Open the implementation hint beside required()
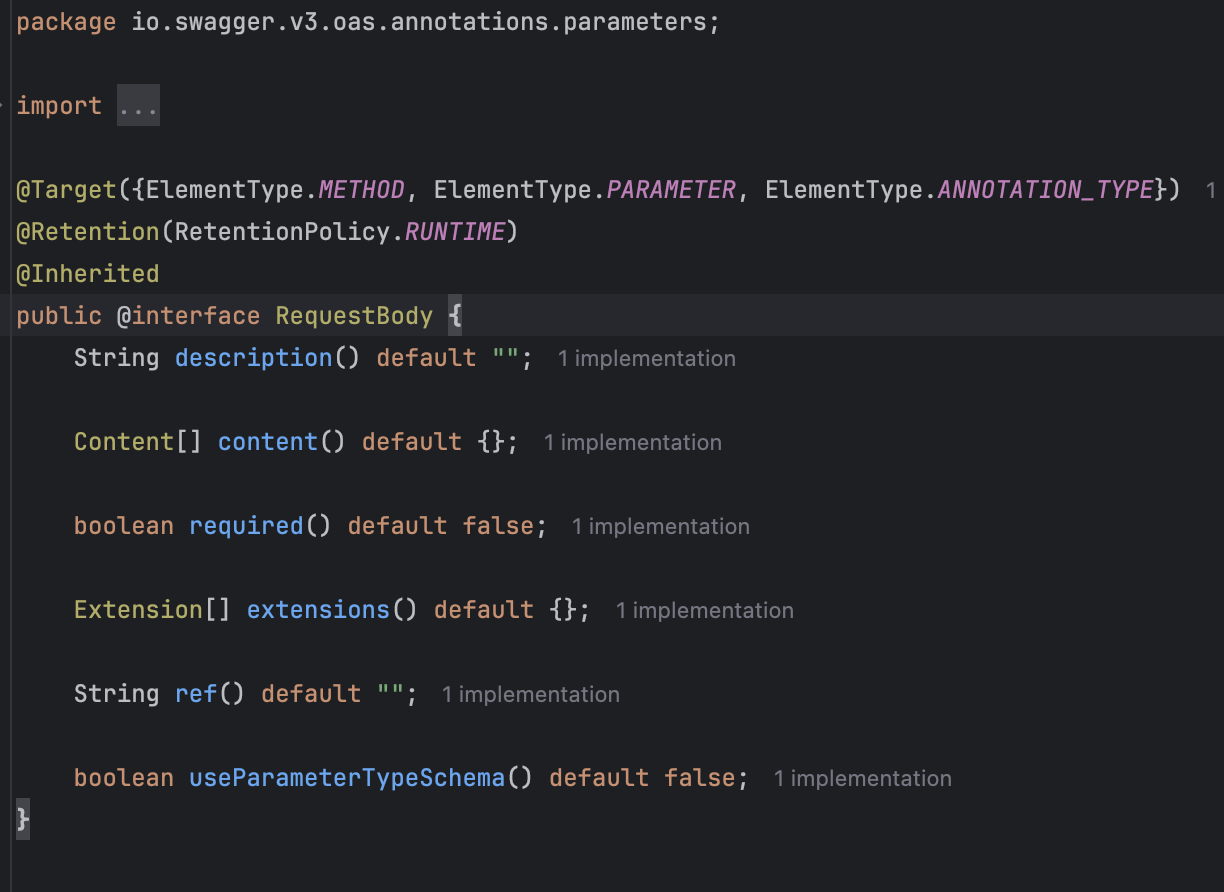The width and height of the screenshot is (1224, 892). (661, 526)
